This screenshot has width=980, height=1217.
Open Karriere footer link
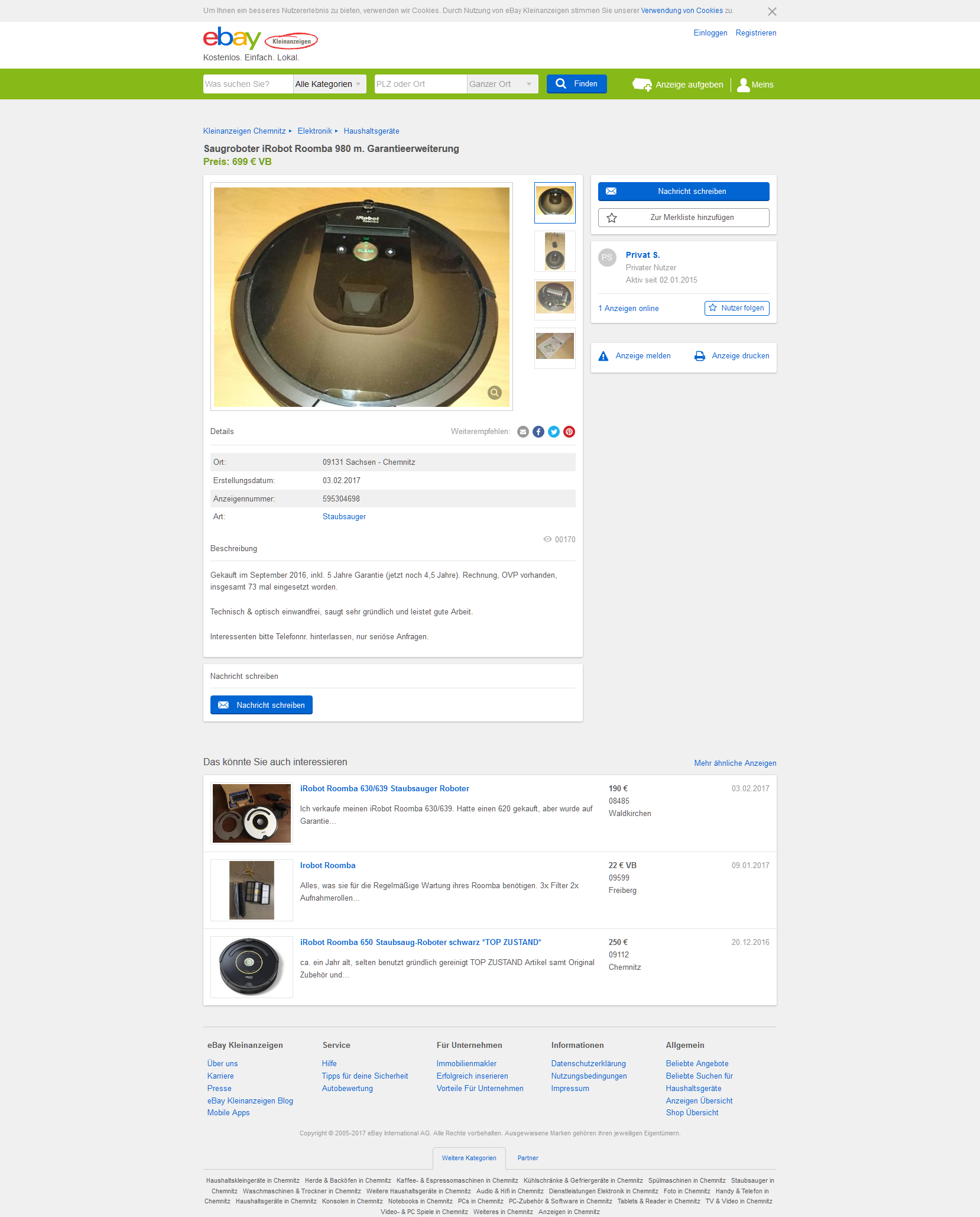(x=220, y=1076)
